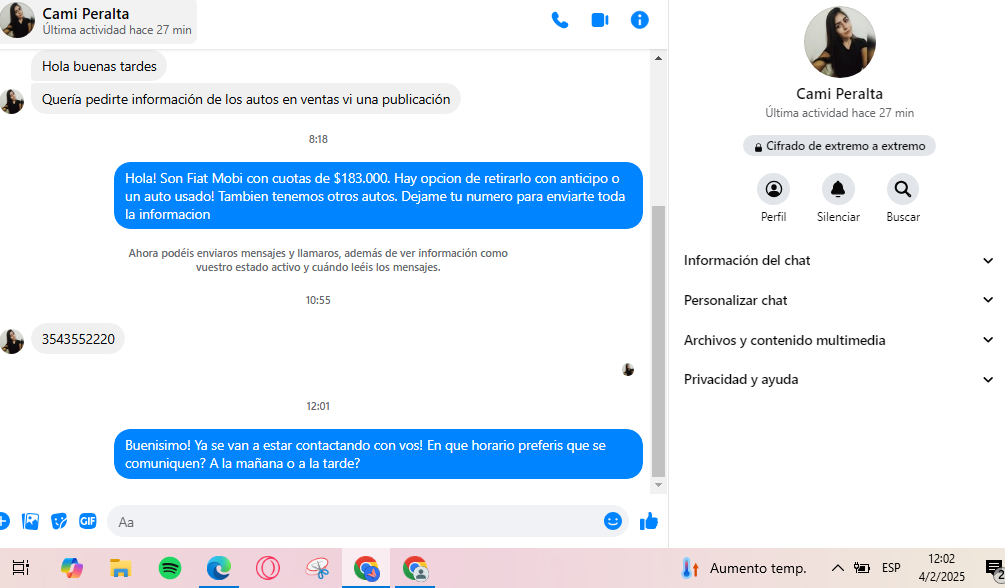This screenshot has width=1005, height=588.
Task: Open the notification center icon
Action: [995, 569]
